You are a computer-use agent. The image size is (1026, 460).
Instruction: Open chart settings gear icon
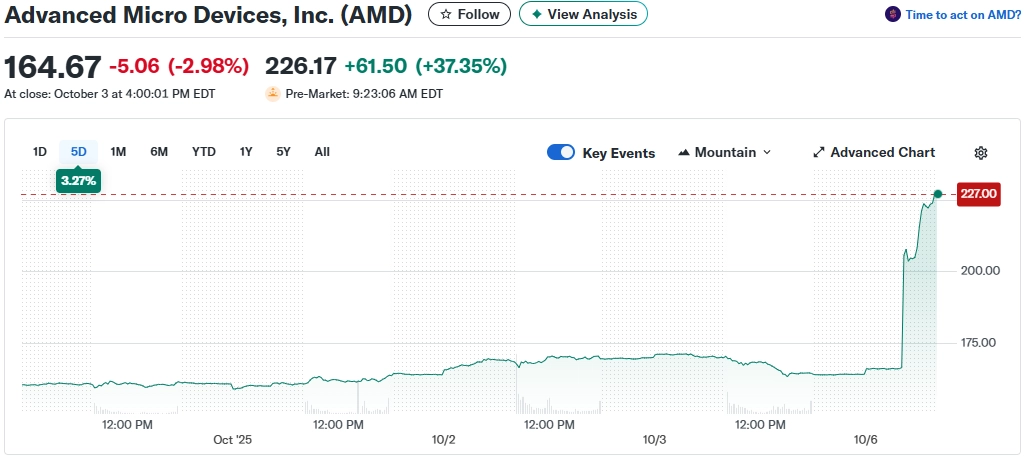[x=981, y=153]
